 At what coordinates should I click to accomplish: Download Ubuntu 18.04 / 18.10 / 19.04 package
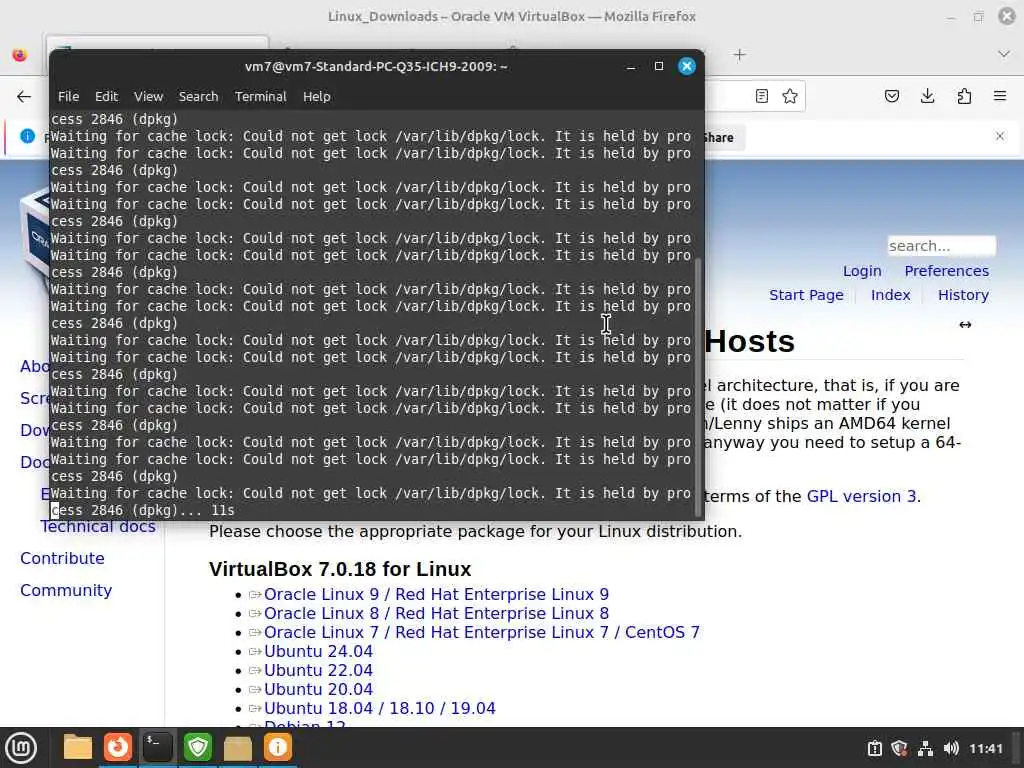[379, 708]
